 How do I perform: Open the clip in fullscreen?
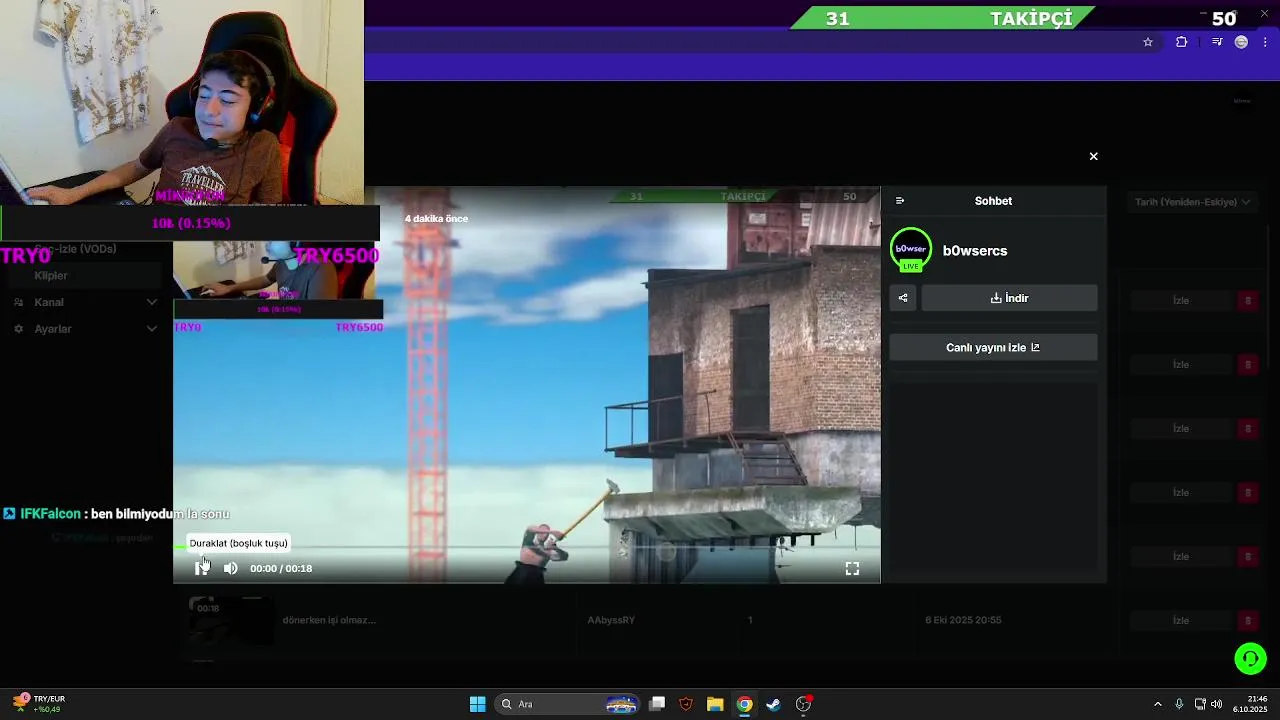tap(852, 568)
